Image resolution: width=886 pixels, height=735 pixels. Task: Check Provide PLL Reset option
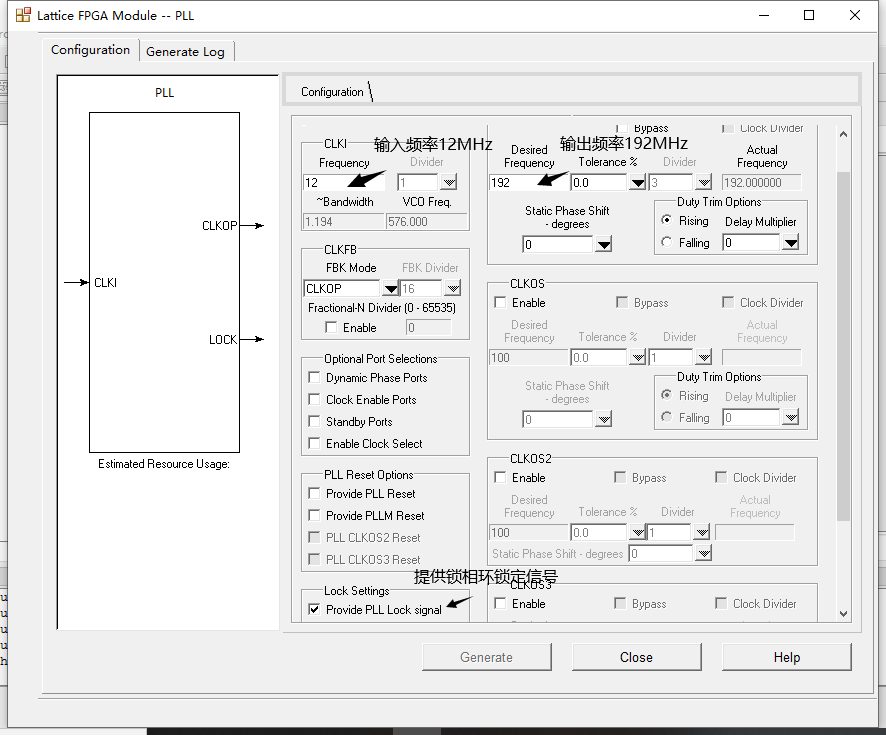point(314,493)
